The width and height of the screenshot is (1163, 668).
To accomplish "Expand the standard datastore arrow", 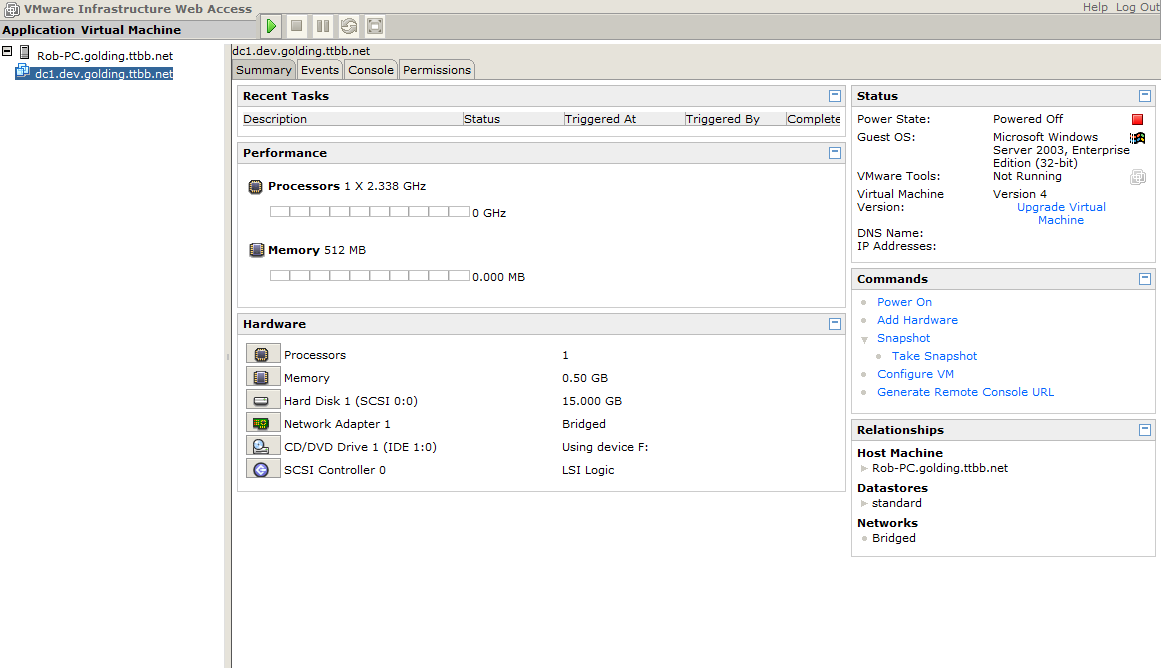I will click(864, 503).
